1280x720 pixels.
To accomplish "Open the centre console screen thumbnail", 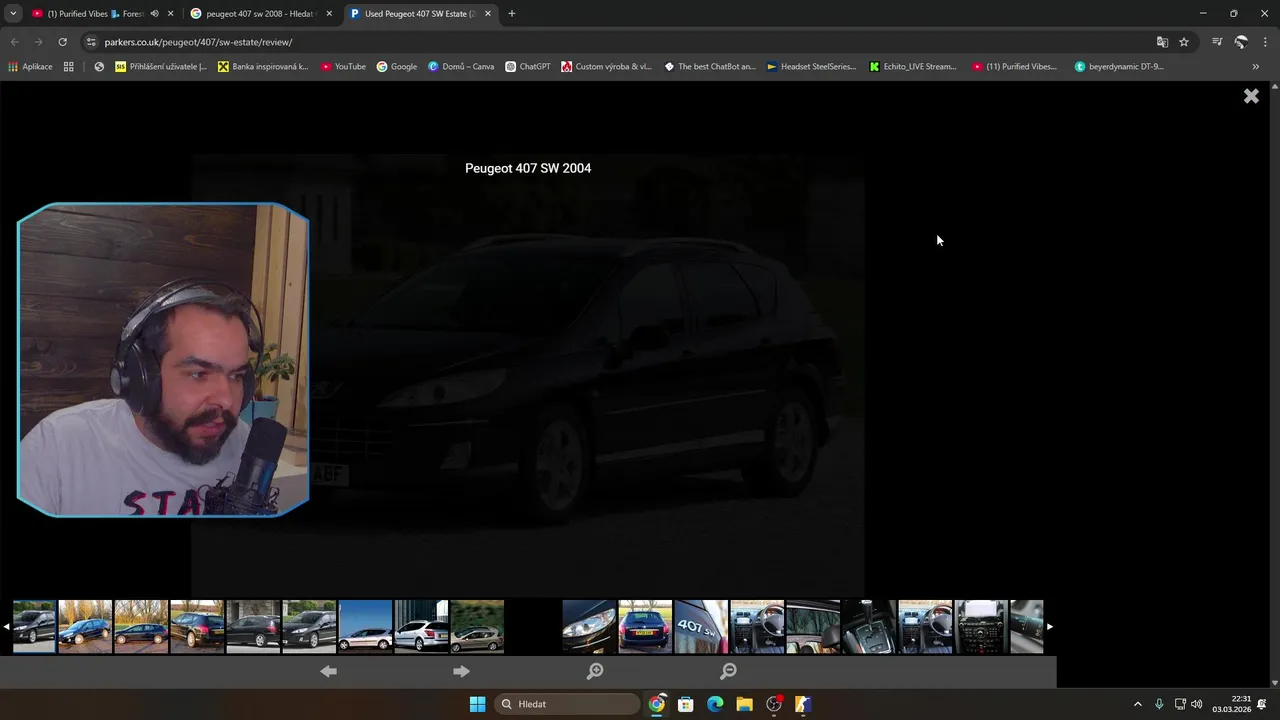I will pyautogui.click(x=981, y=626).
